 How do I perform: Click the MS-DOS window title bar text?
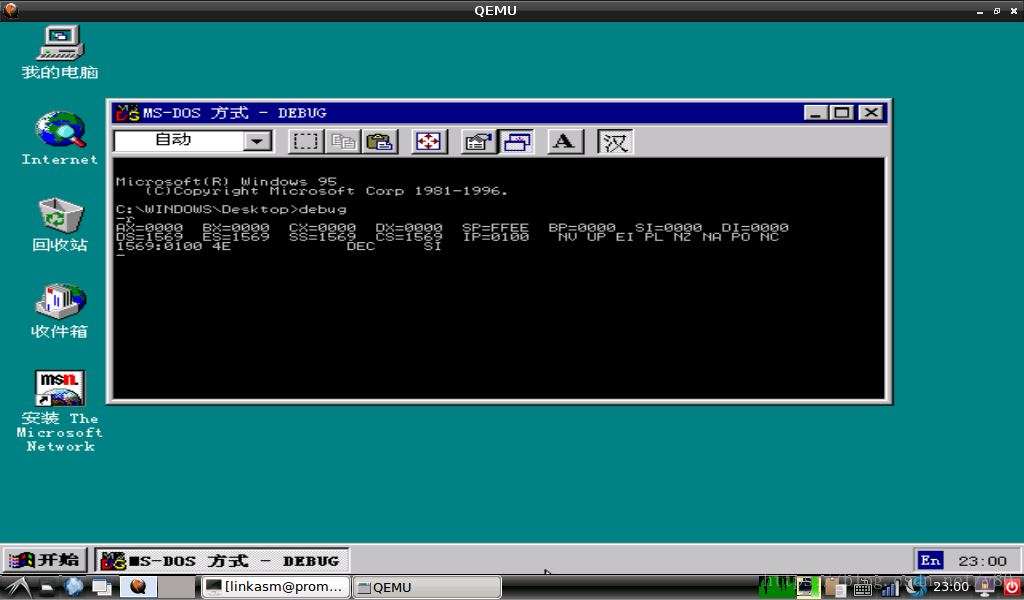click(x=234, y=113)
